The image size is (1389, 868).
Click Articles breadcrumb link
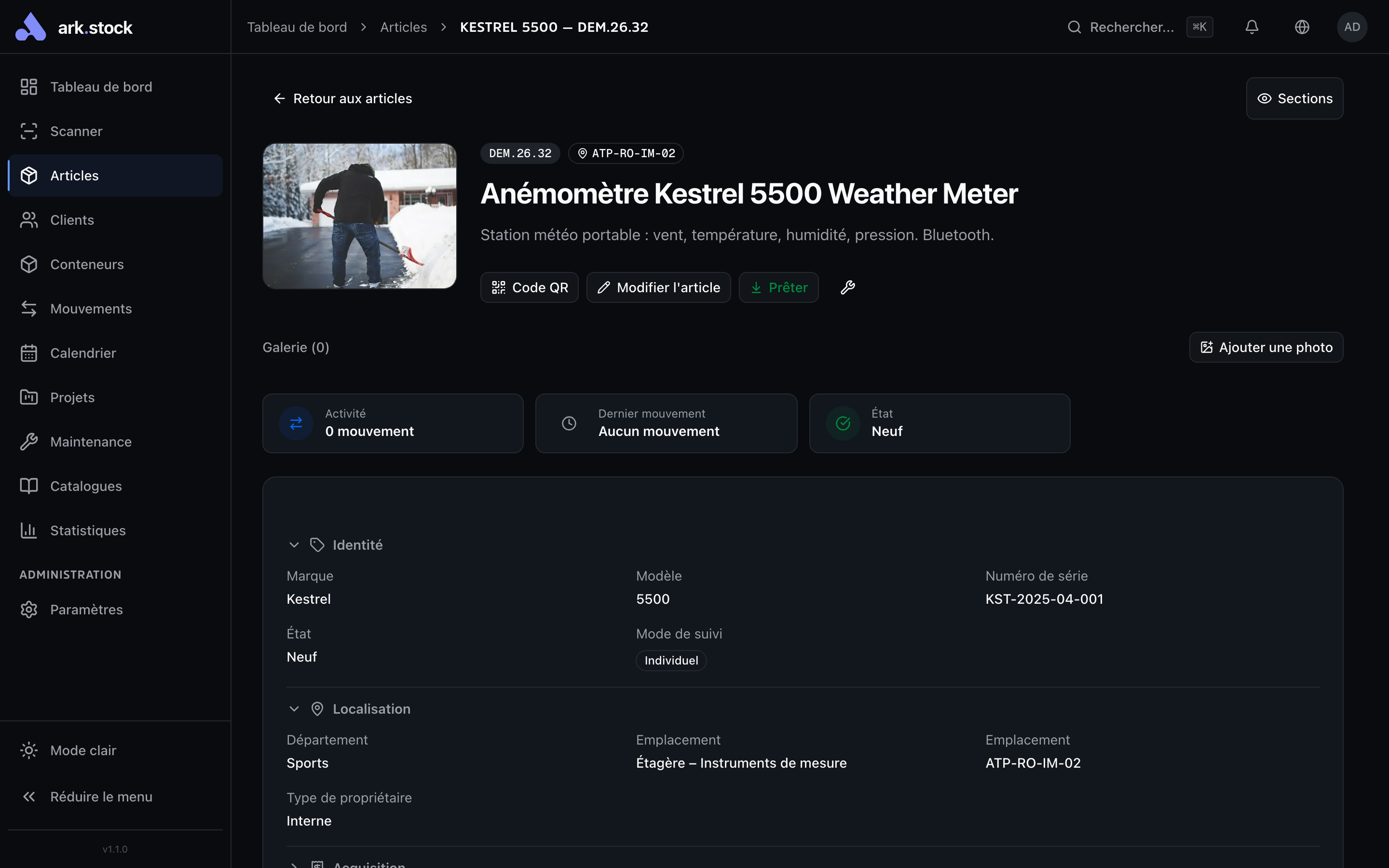403,27
